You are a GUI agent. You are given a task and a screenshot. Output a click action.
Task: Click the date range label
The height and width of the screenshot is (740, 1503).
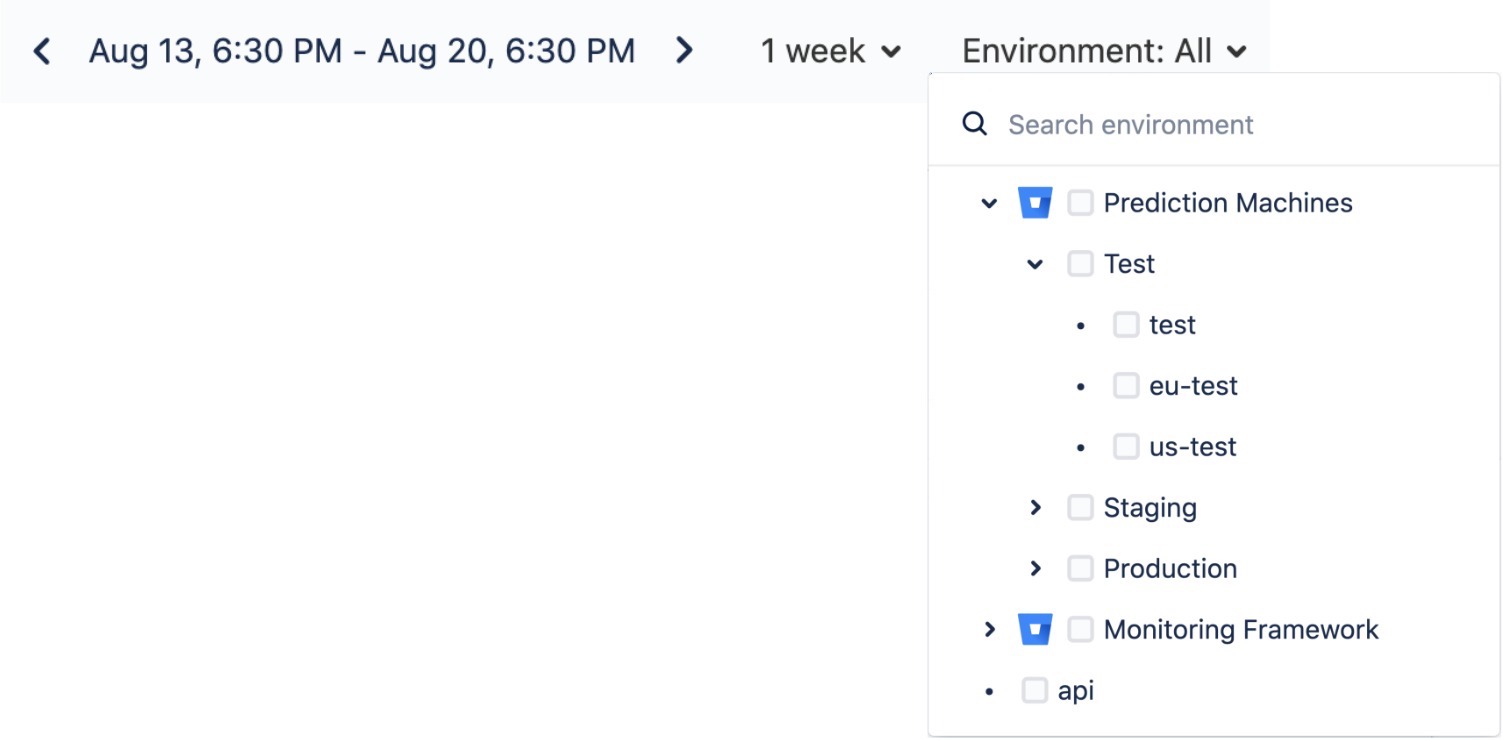click(x=362, y=51)
